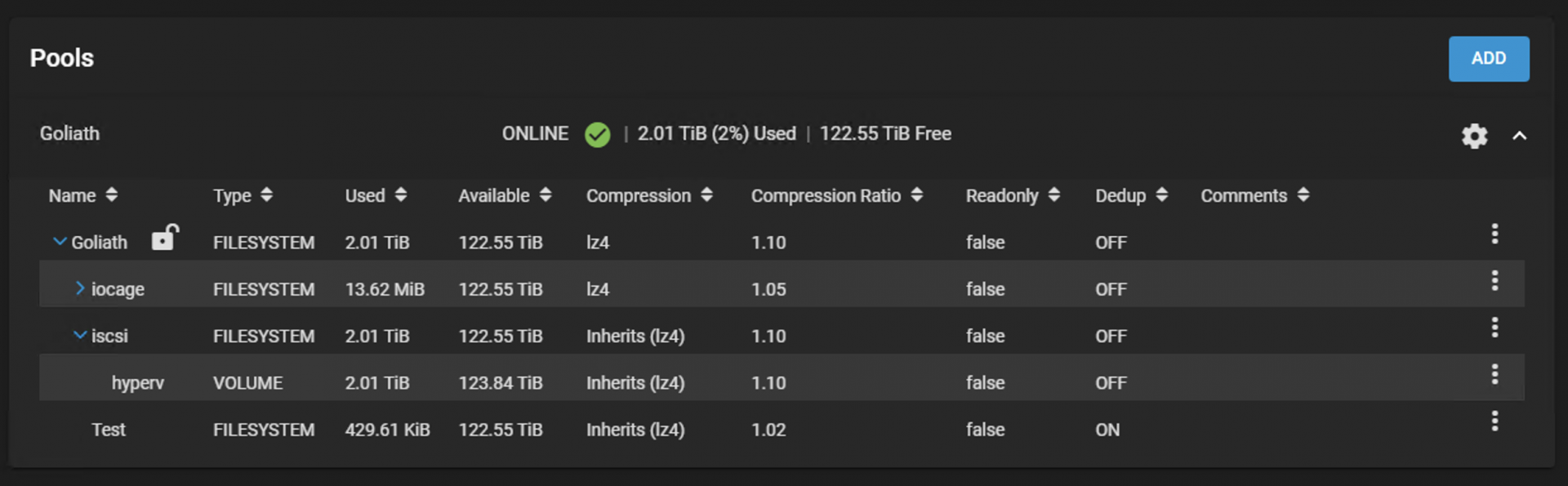The height and width of the screenshot is (486, 1568).
Task: Select the Test dataset name
Action: click(109, 430)
